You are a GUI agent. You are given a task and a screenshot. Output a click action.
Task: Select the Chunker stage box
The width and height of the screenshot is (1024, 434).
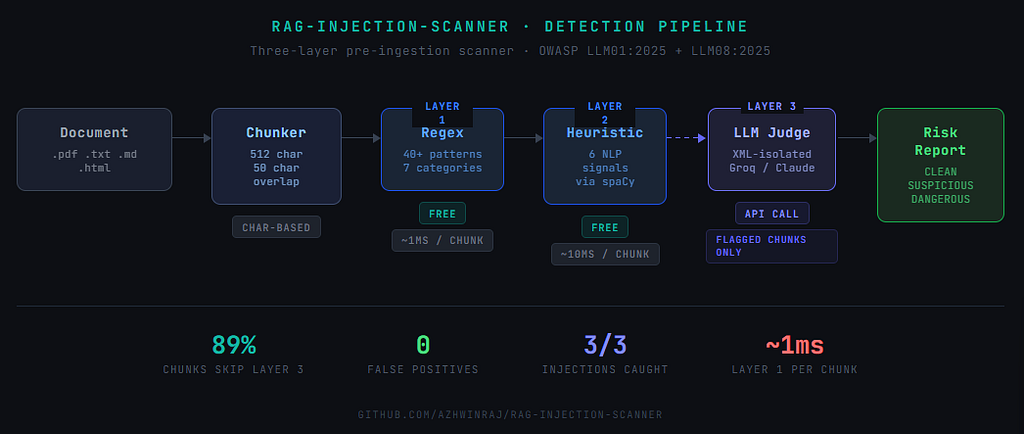pos(276,156)
